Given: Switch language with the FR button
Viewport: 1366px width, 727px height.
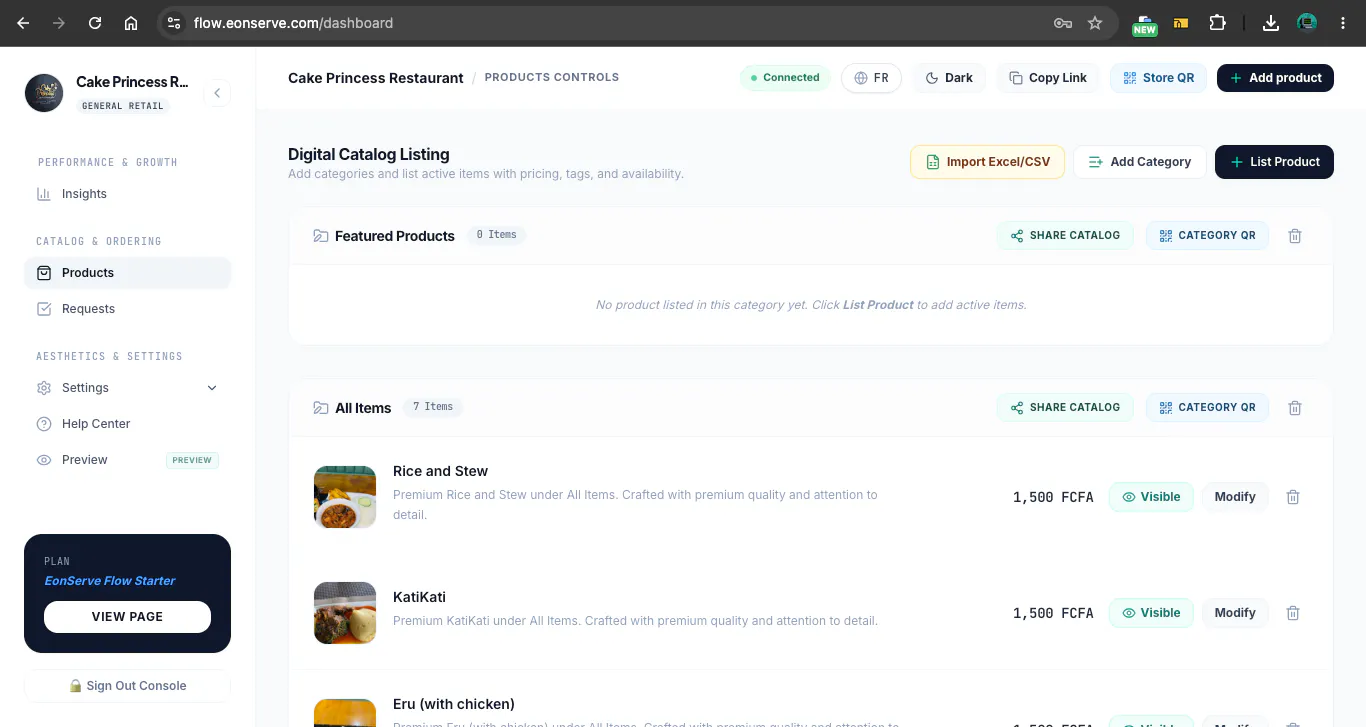Looking at the screenshot, I should (x=871, y=78).
